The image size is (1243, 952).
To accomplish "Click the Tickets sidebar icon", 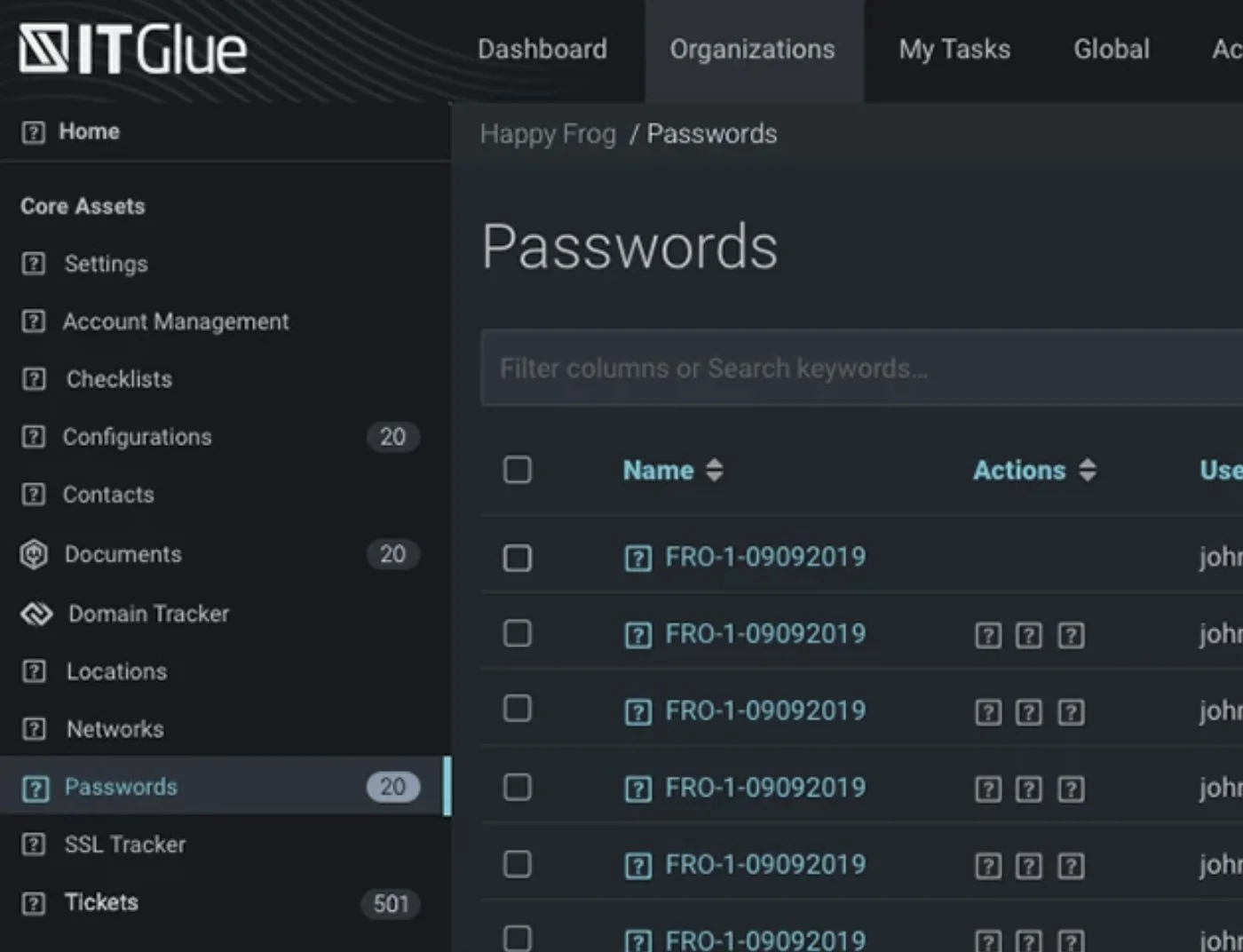I will (33, 903).
